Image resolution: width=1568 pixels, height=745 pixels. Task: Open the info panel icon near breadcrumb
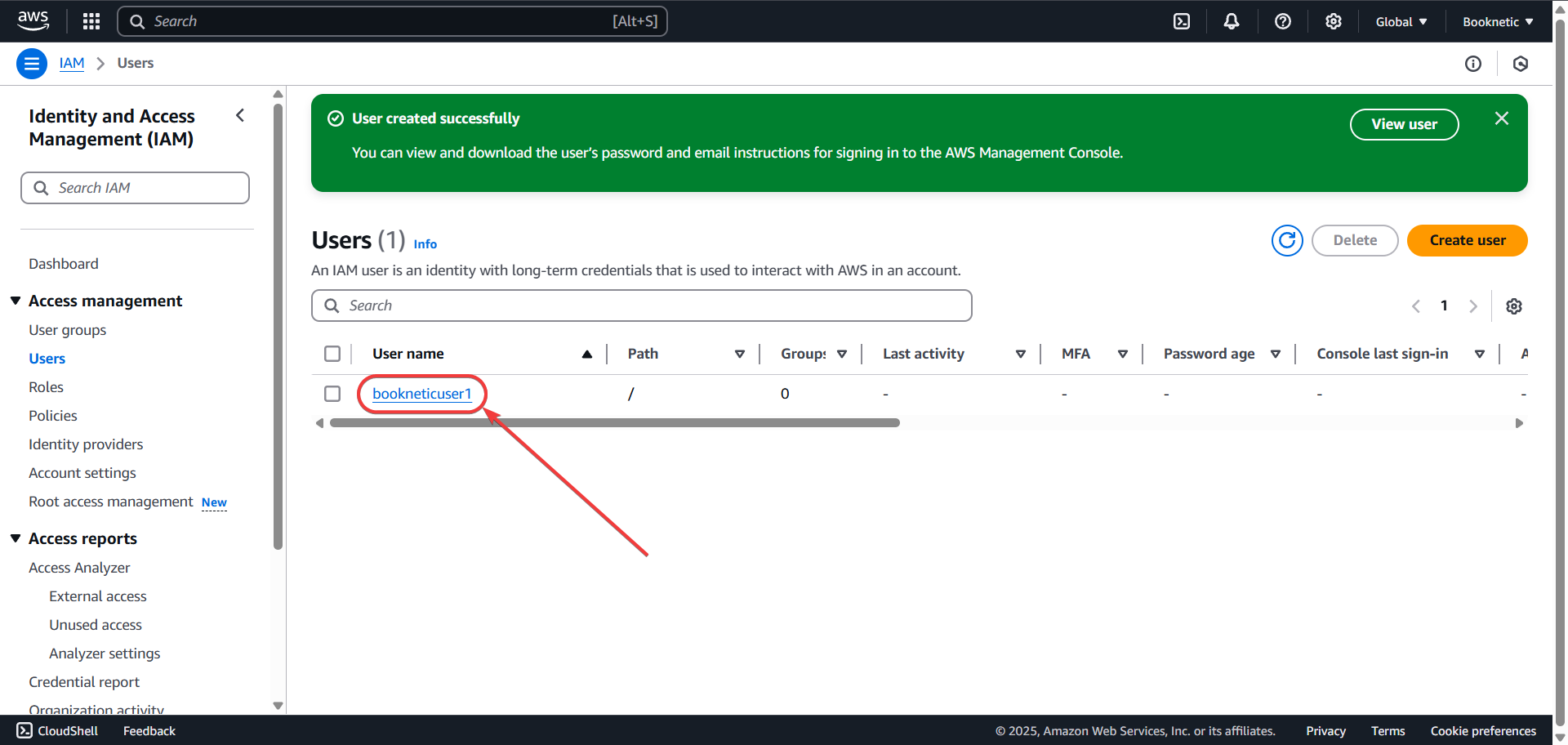(1473, 64)
